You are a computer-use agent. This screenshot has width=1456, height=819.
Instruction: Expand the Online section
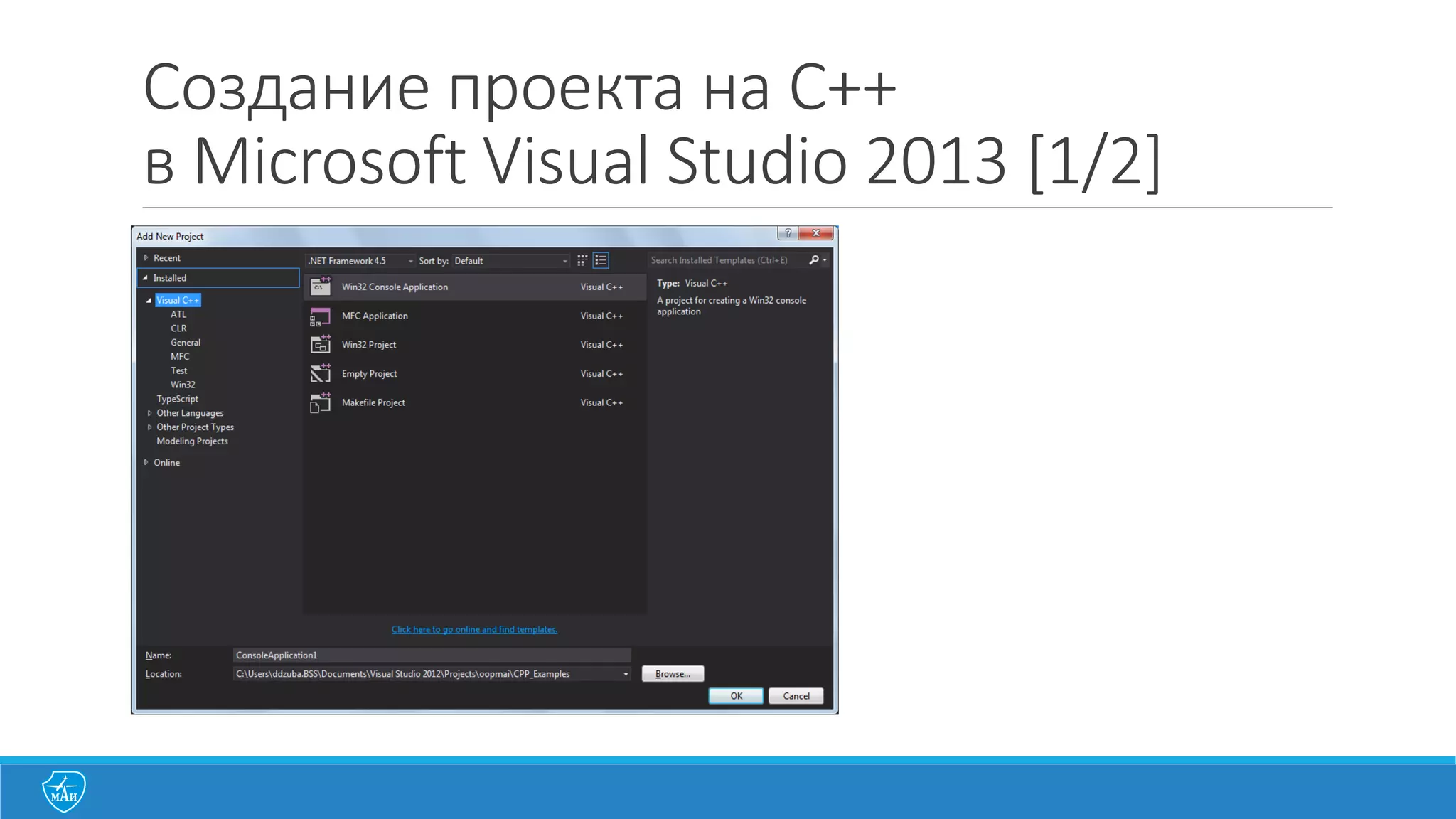point(146,462)
